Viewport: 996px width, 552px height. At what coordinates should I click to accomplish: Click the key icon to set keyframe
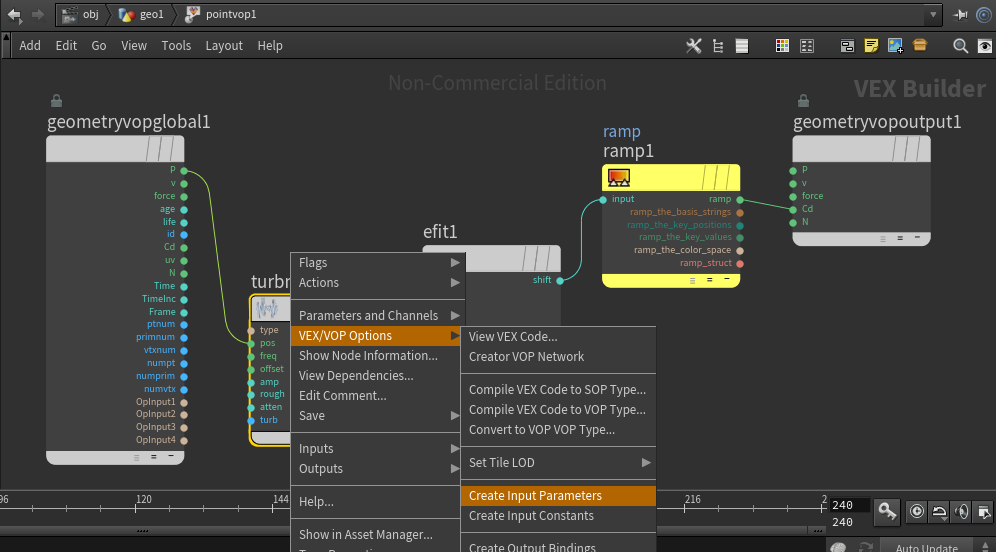click(887, 511)
